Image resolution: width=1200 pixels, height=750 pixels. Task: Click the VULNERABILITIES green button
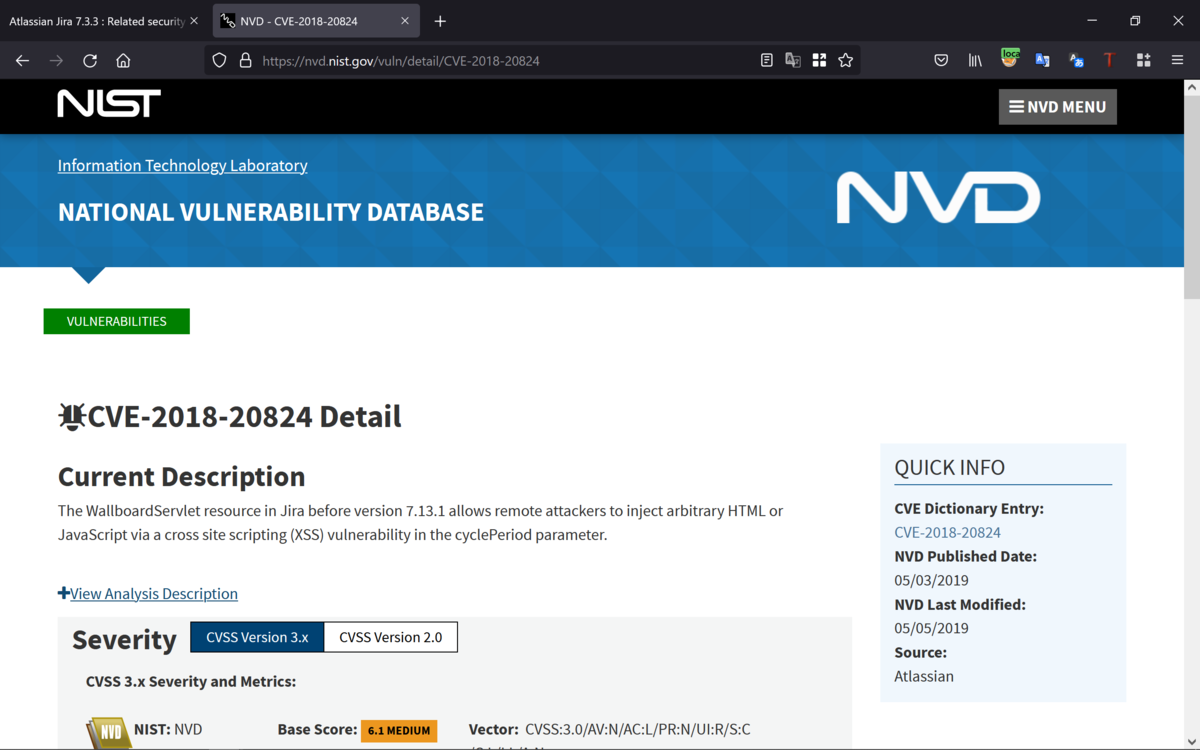pos(117,321)
